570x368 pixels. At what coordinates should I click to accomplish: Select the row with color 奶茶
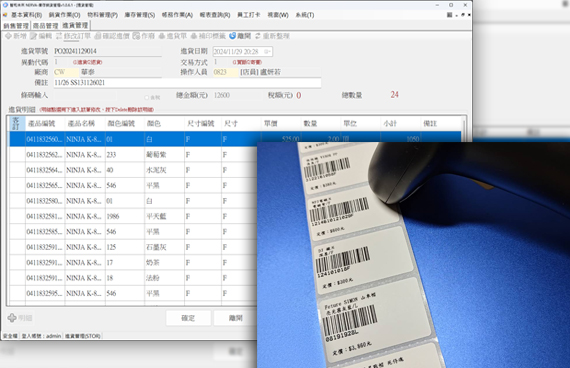pyautogui.click(x=133, y=263)
